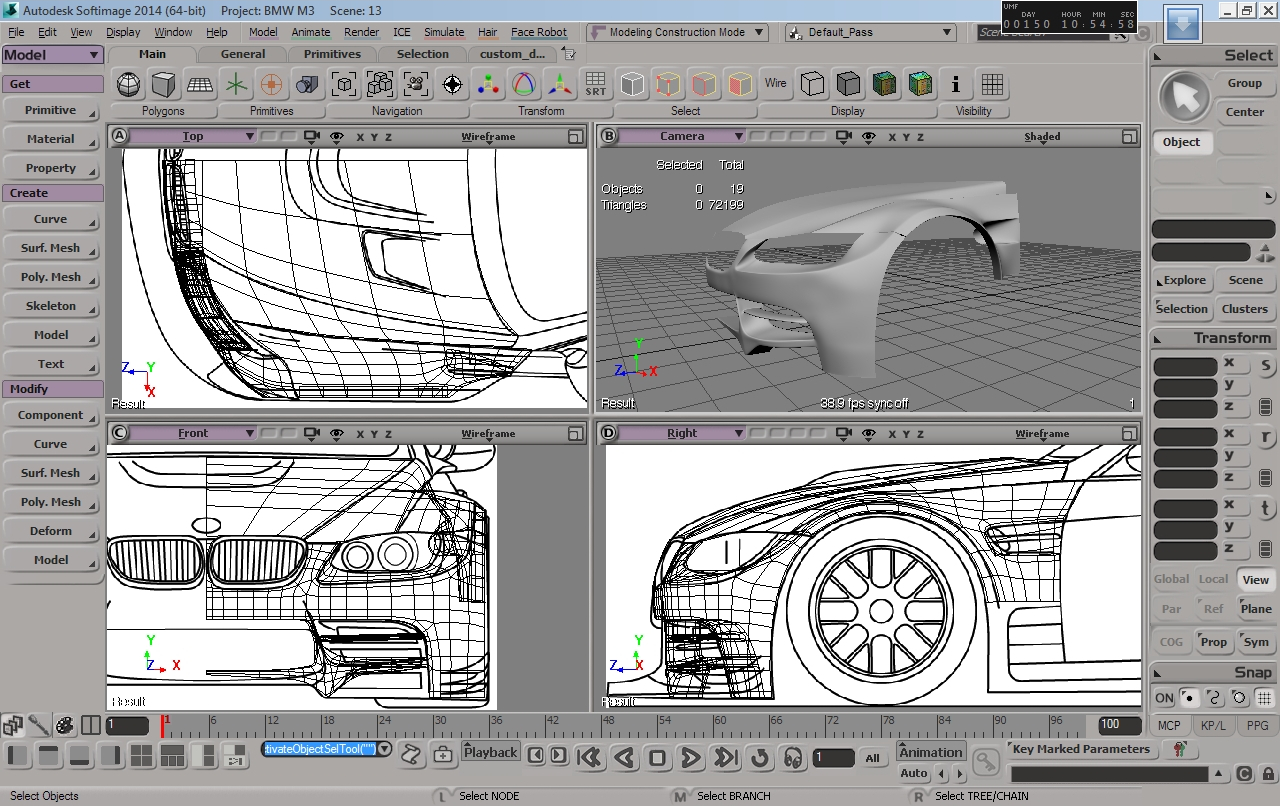Toggle the Snap ON button
The height and width of the screenshot is (806, 1280).
tap(1164, 698)
